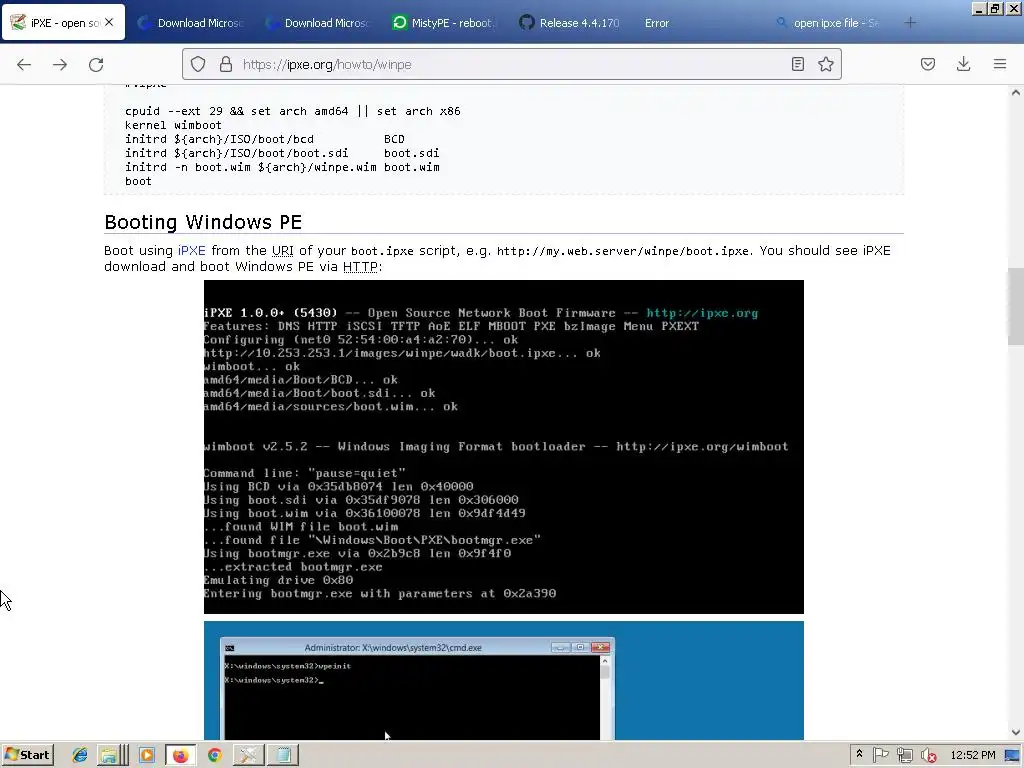
Task: Switch to MistyPE reboot tab
Action: (445, 23)
